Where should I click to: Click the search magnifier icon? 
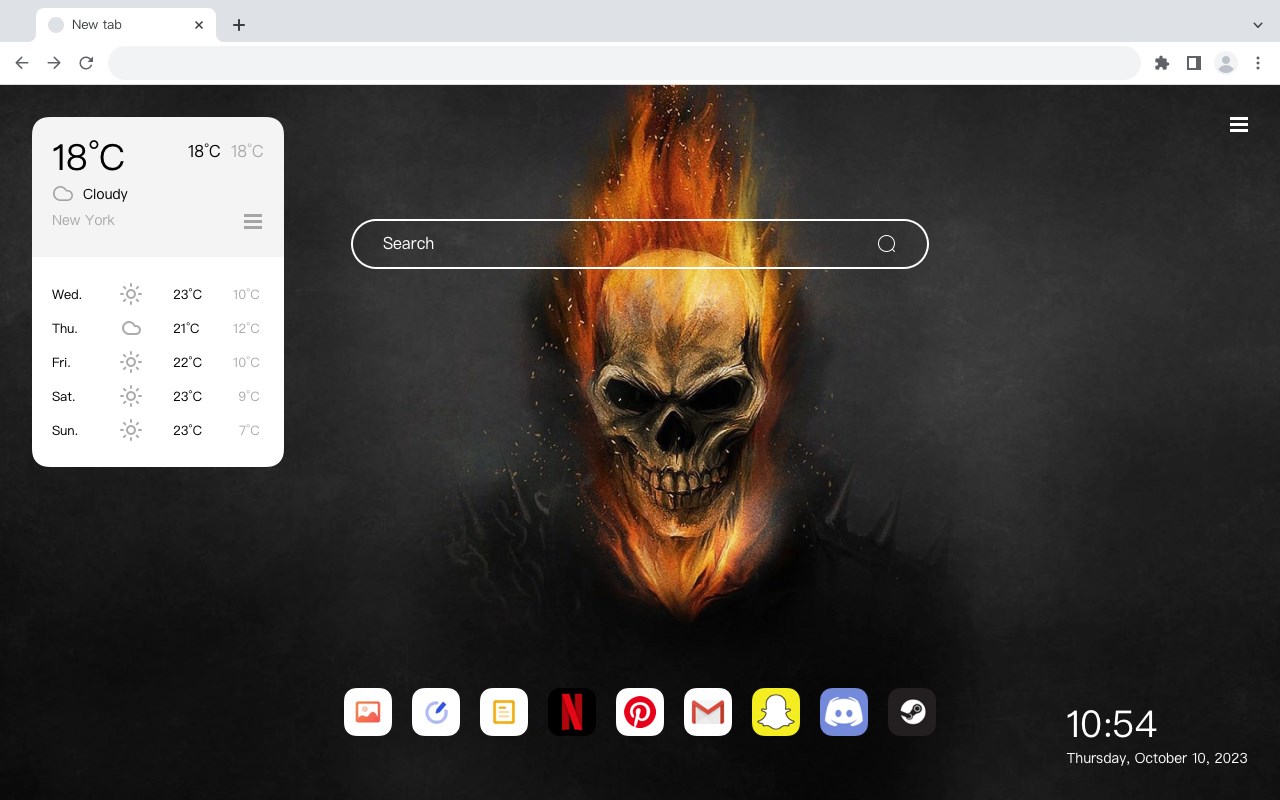point(886,244)
